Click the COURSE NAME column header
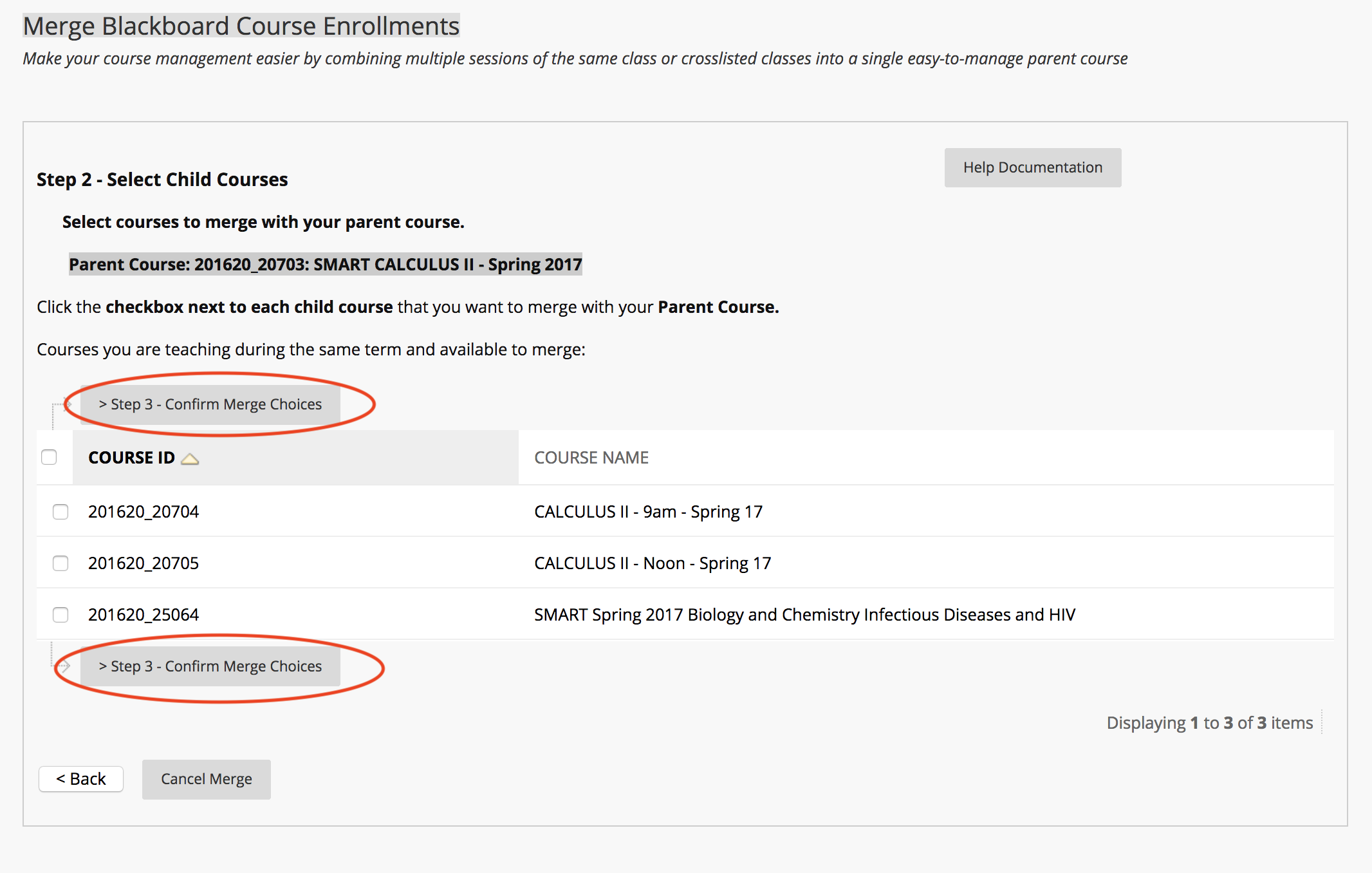 point(591,458)
